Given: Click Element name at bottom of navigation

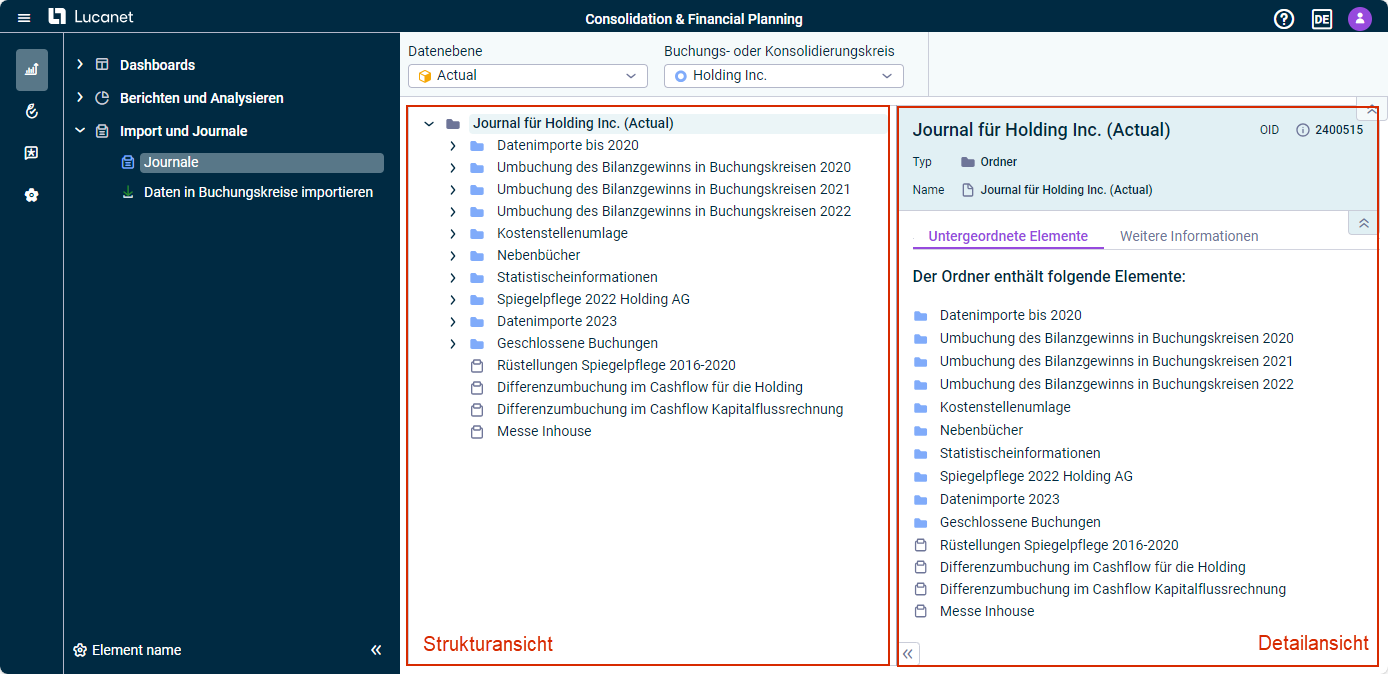Looking at the screenshot, I should 137,650.
